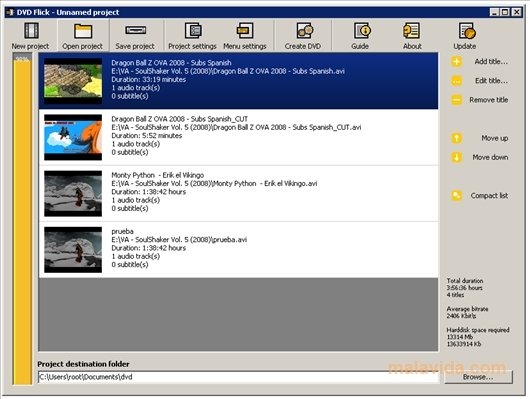Close the DVD Flick window

point(516,13)
